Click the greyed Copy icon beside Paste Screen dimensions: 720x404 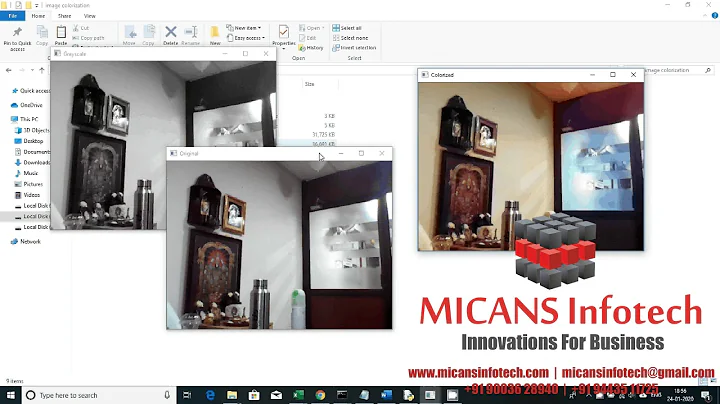(x=42, y=32)
